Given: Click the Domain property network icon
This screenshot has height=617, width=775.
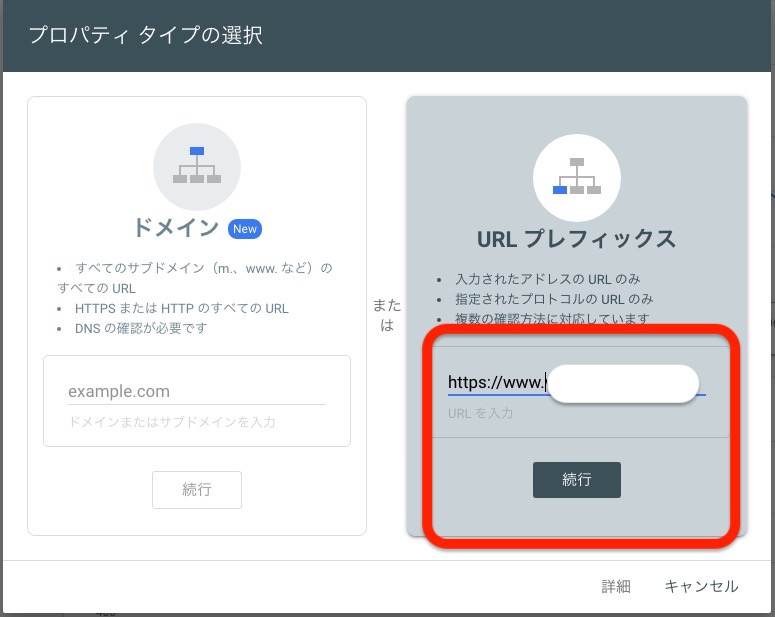Looking at the screenshot, I should coord(196,166).
